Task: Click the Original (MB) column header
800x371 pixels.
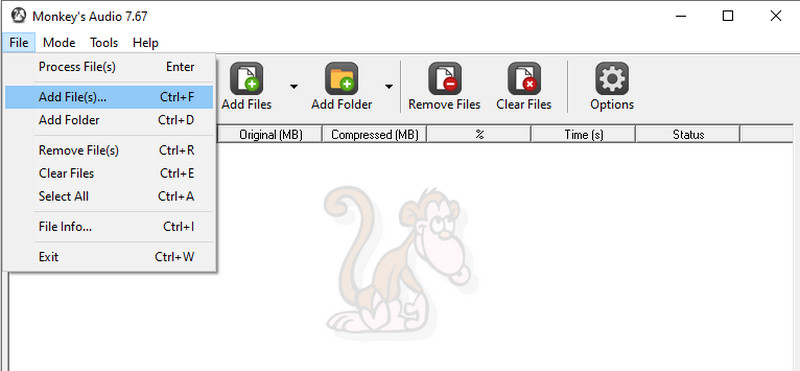Action: pos(270,135)
